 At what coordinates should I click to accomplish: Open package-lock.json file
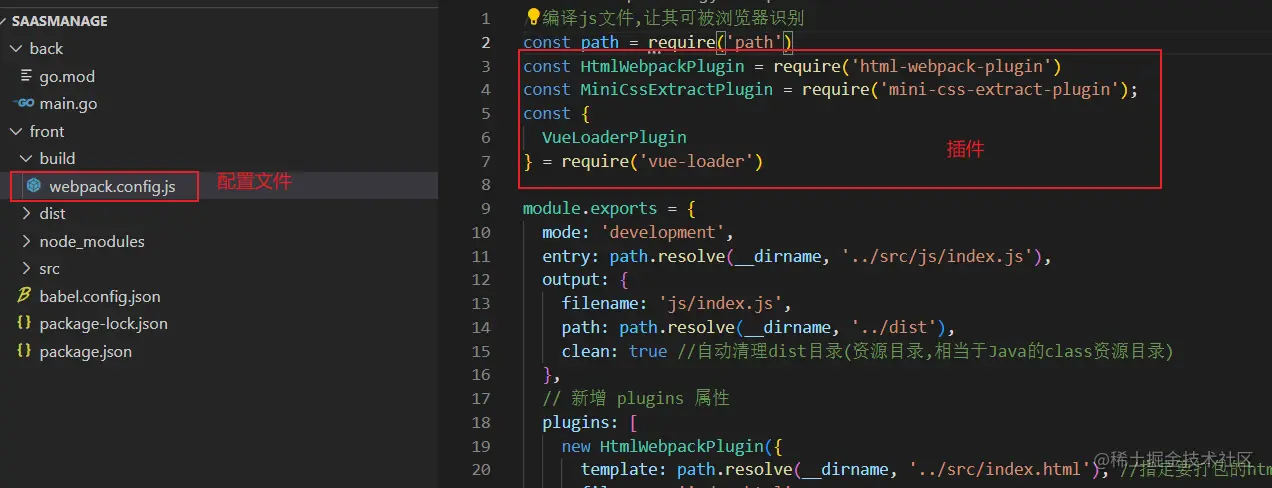click(104, 324)
